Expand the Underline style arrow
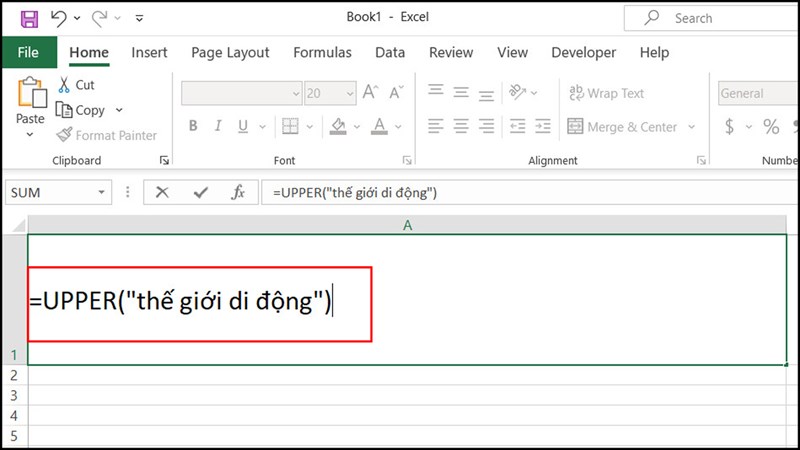Viewport: 800px width, 450px height. (262, 127)
